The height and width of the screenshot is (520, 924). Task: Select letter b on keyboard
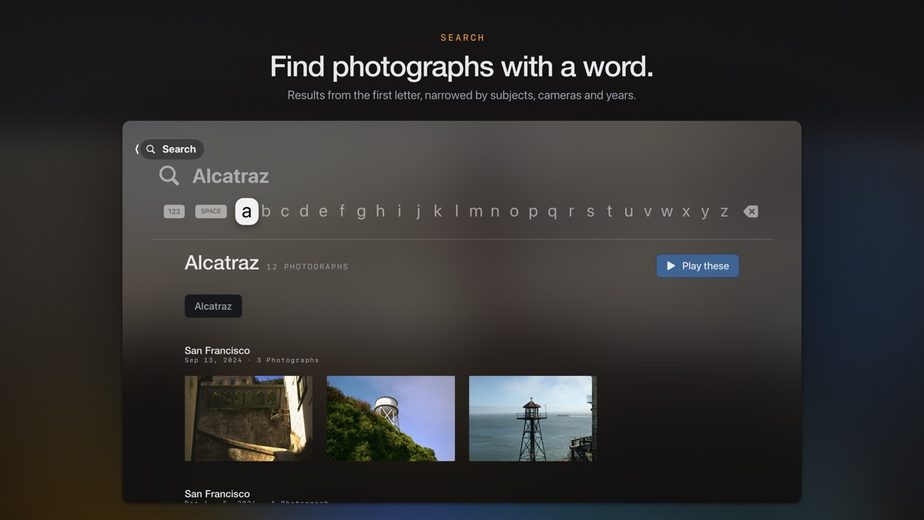click(266, 211)
